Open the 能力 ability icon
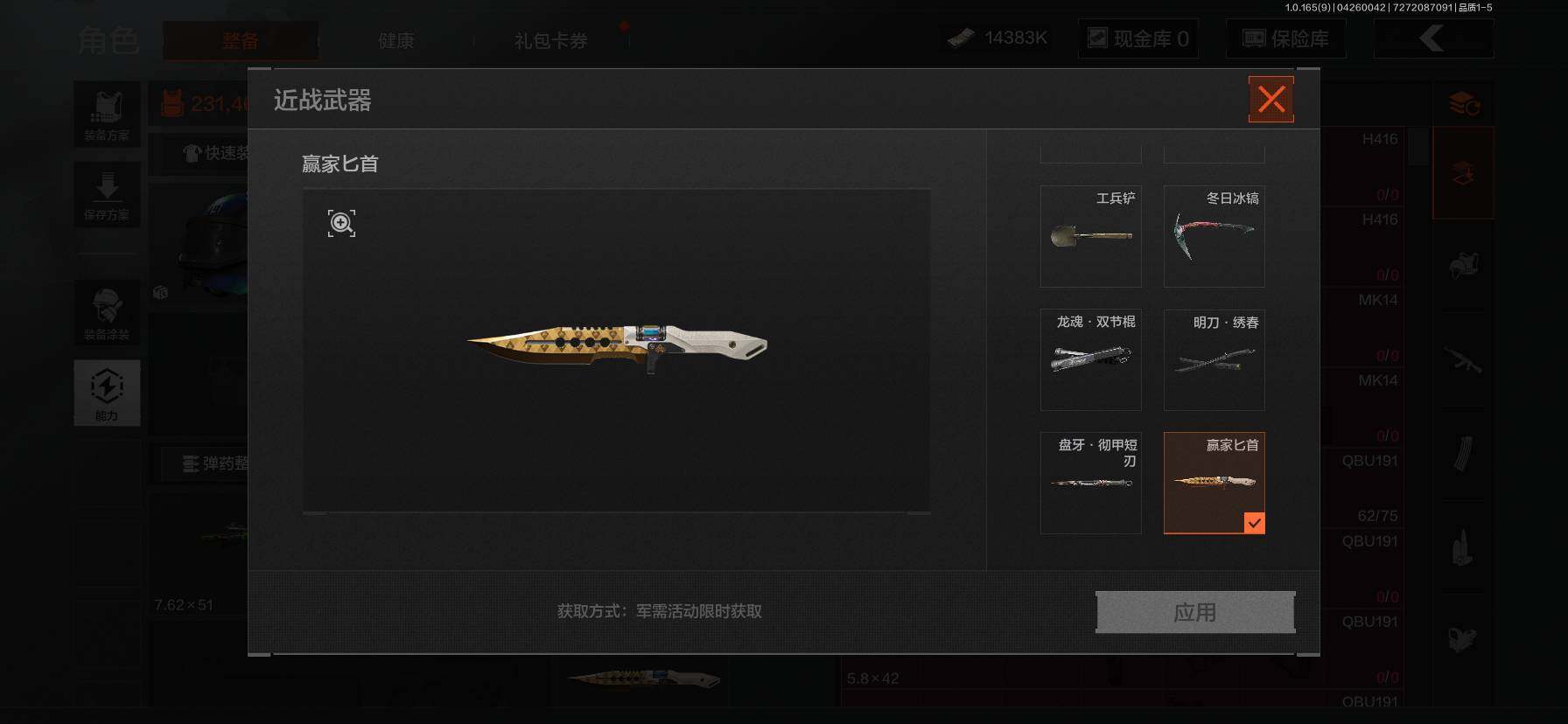 tap(107, 393)
